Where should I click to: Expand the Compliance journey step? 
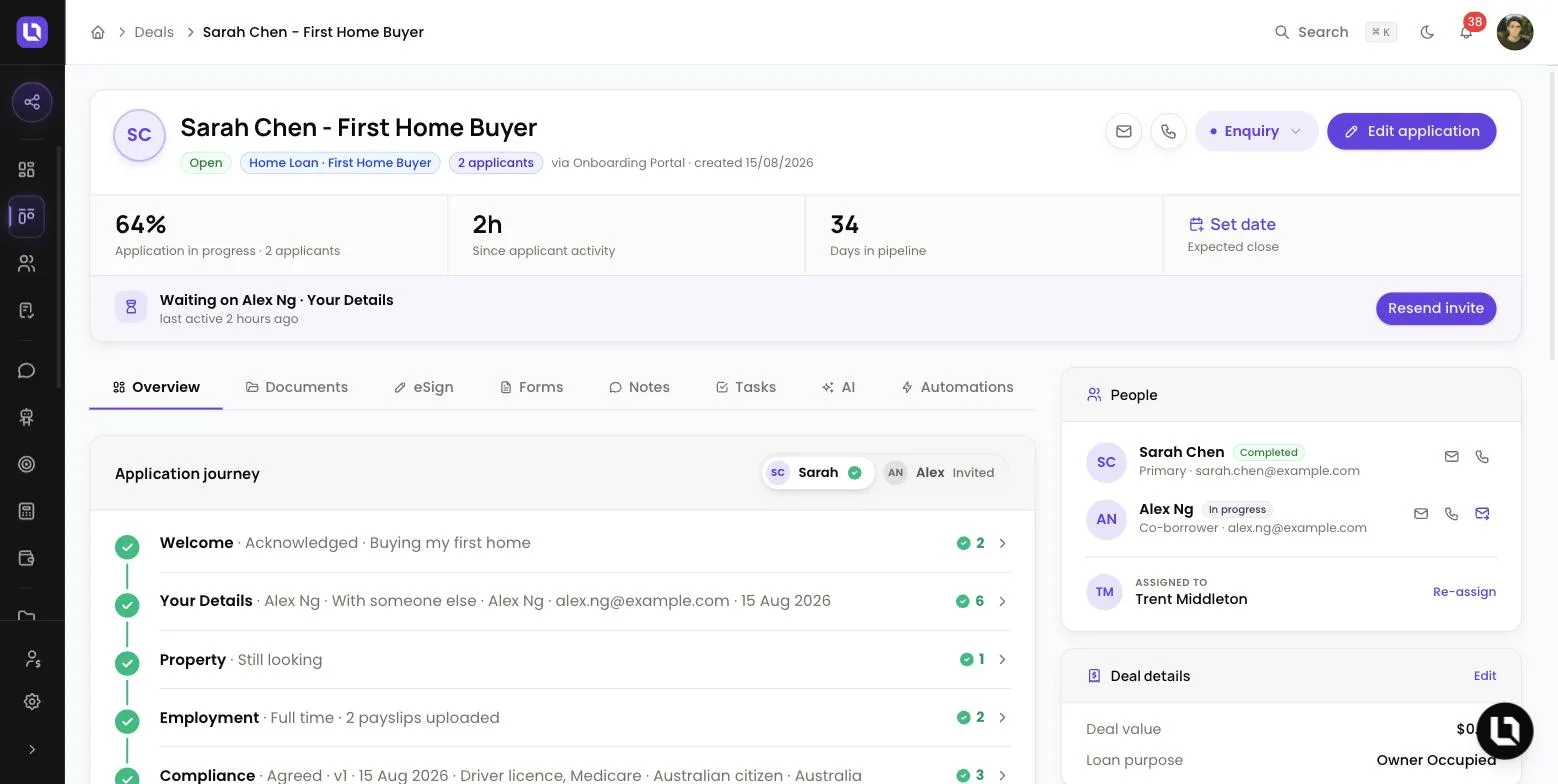(585, 775)
